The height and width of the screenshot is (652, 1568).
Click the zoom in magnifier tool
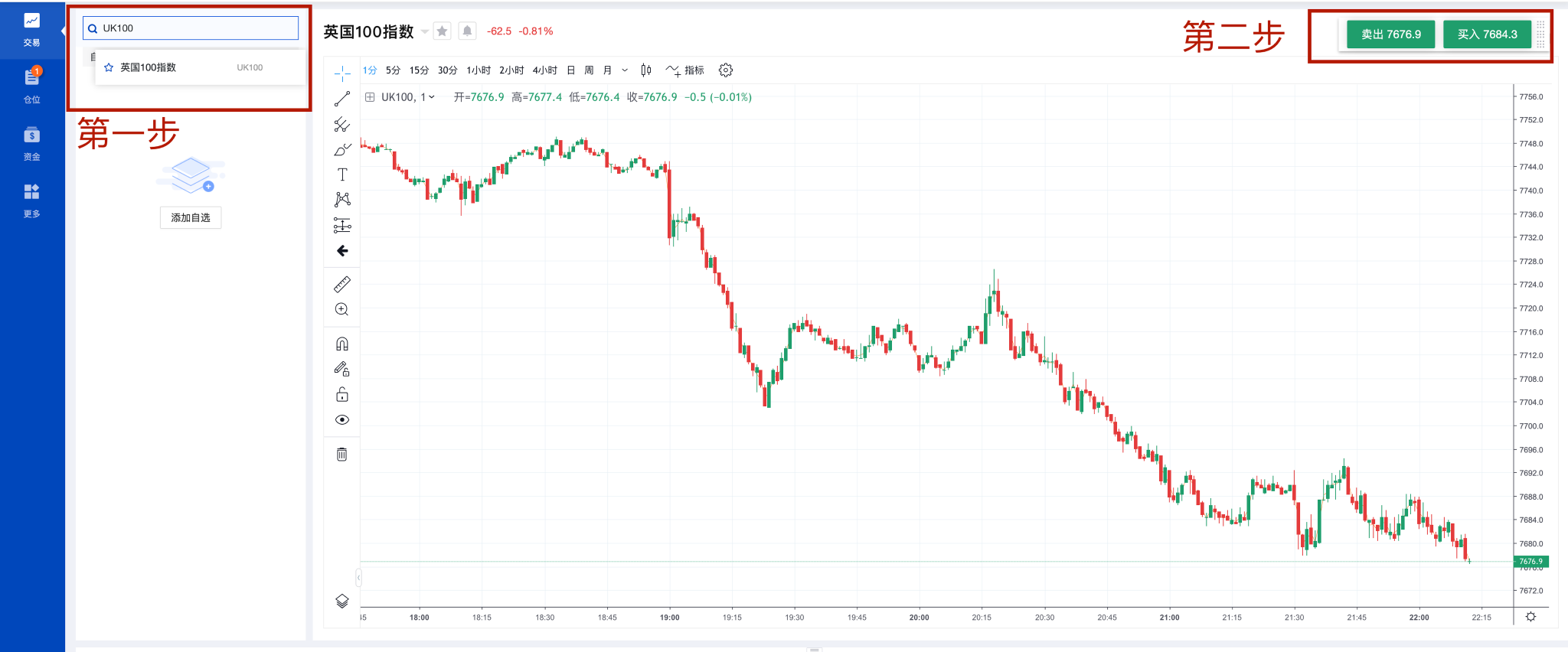[x=342, y=309]
